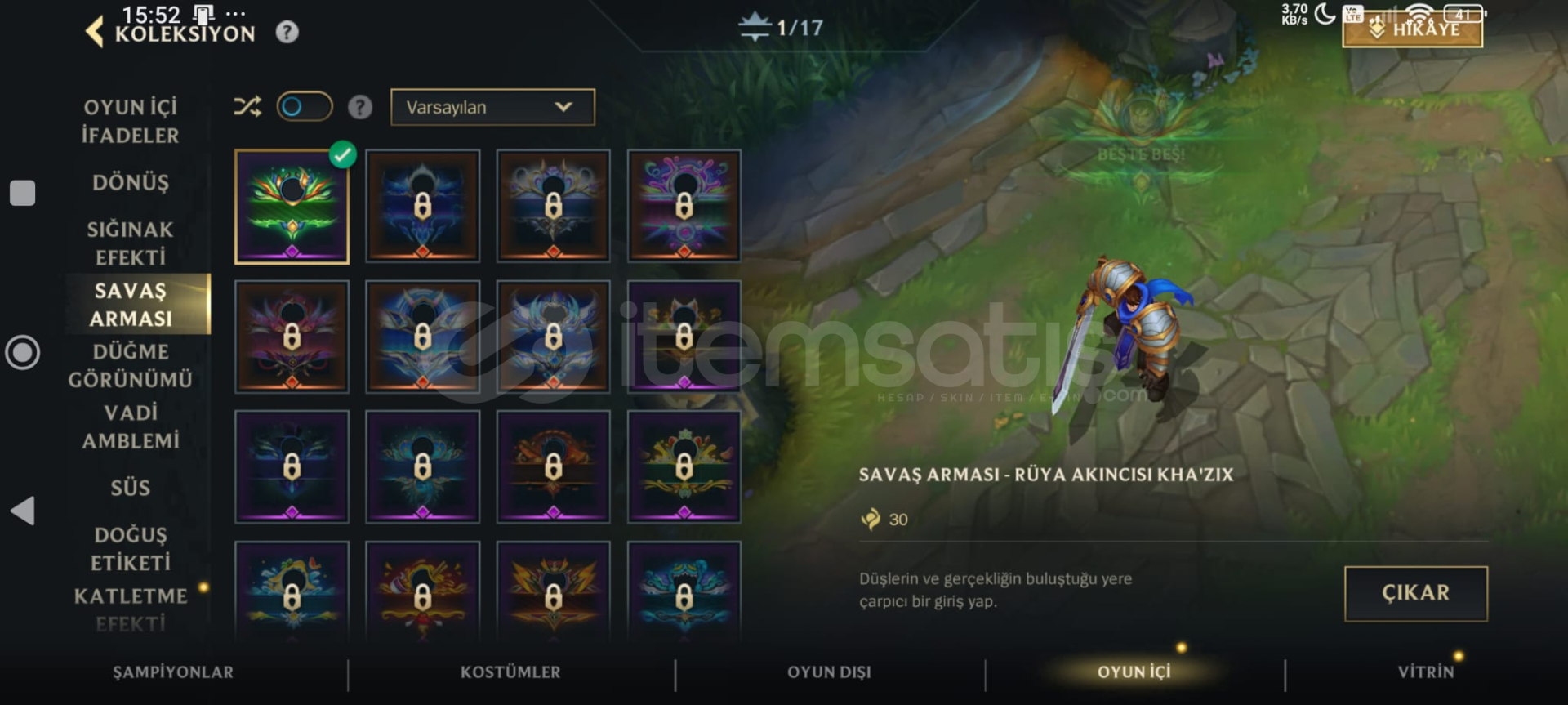This screenshot has height=705, width=1568.
Task: Go back with the Koleksiyon arrow
Action: pyautogui.click(x=95, y=33)
